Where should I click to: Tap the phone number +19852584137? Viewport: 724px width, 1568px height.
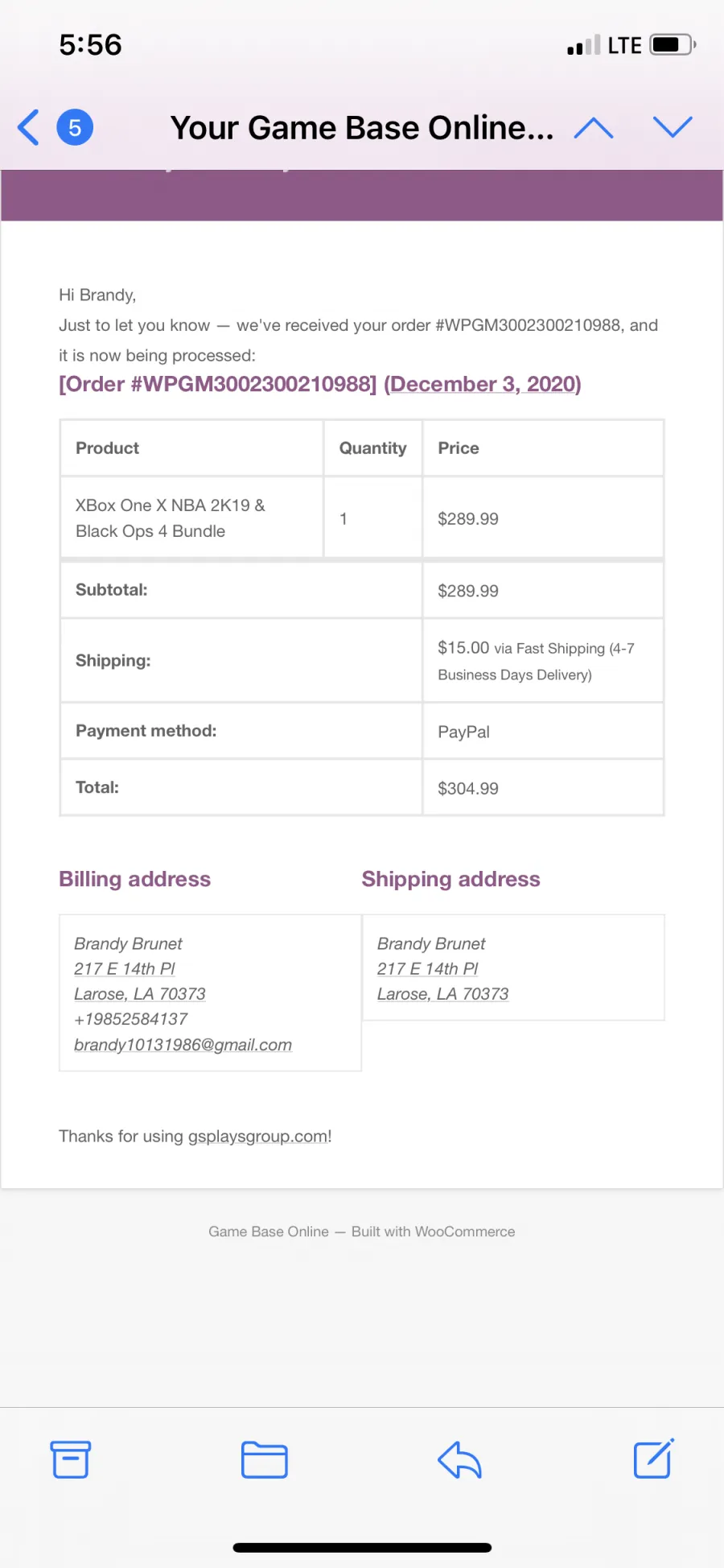point(131,1019)
